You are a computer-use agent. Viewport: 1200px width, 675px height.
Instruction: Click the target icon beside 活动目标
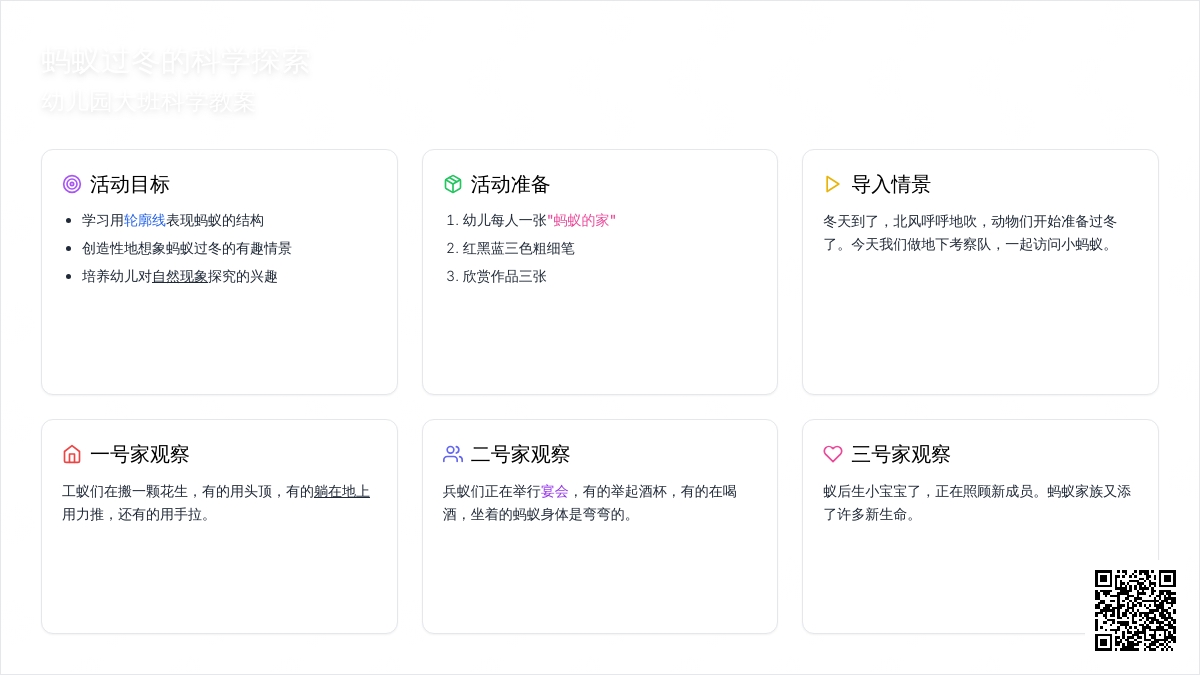pyautogui.click(x=72, y=184)
